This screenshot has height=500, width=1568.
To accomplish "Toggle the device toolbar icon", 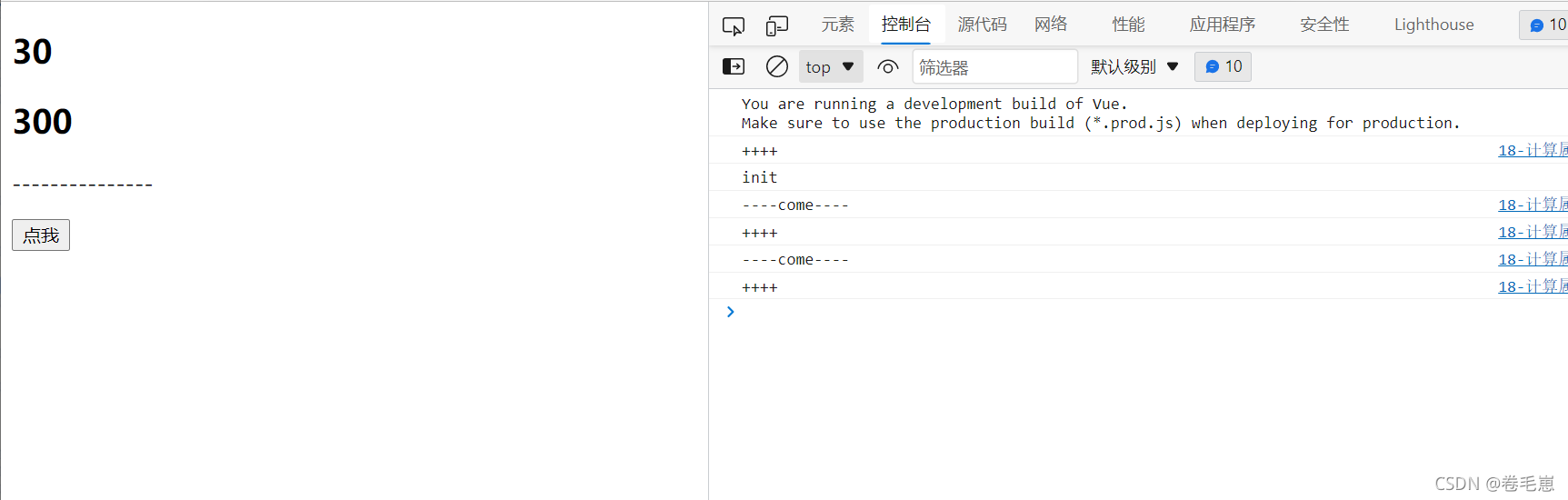I will pyautogui.click(x=776, y=25).
